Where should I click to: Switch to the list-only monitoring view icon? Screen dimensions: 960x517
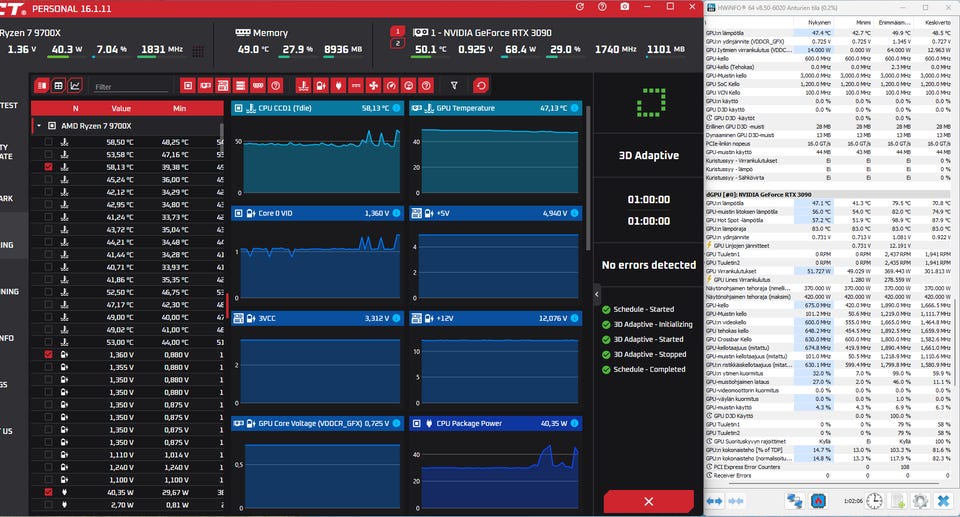[42, 86]
